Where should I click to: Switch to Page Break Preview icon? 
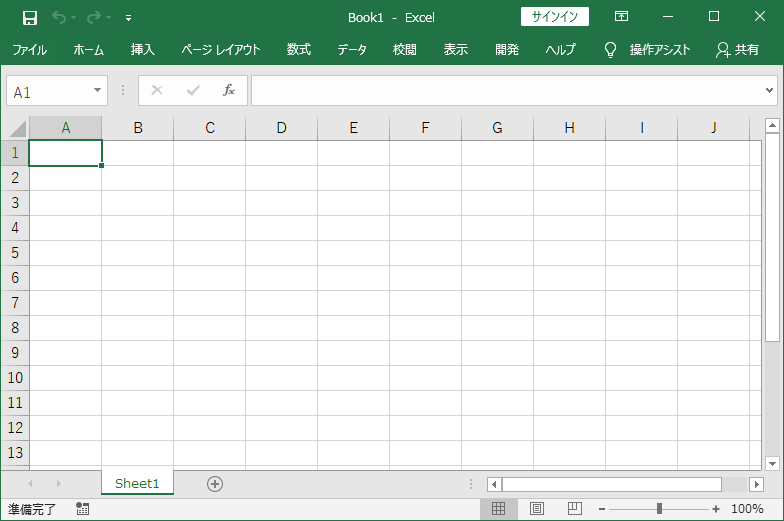[575, 509]
